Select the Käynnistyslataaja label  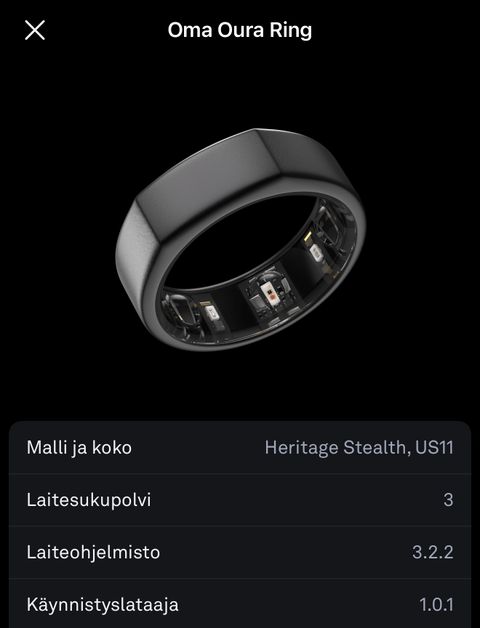[x=102, y=604]
